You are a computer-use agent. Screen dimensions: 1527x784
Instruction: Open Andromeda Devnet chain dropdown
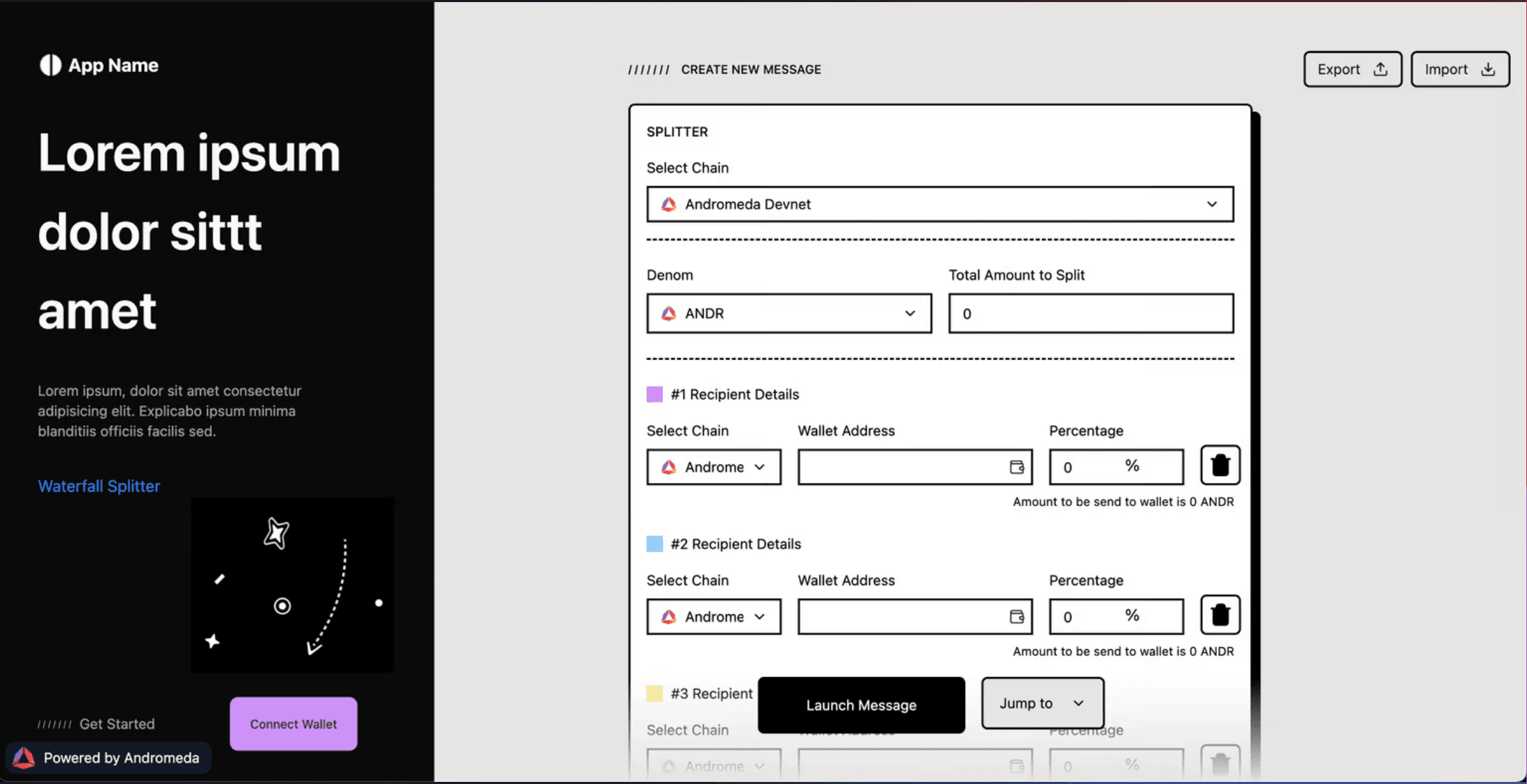(x=939, y=204)
